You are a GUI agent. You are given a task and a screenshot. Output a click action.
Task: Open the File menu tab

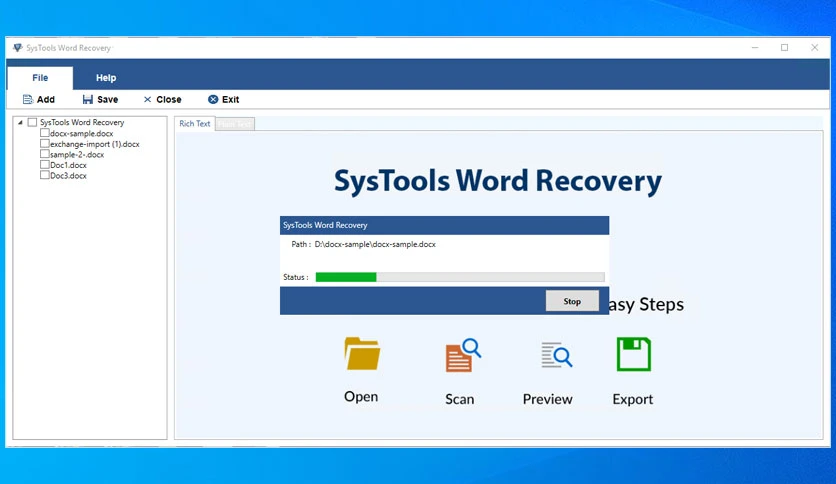click(x=40, y=78)
